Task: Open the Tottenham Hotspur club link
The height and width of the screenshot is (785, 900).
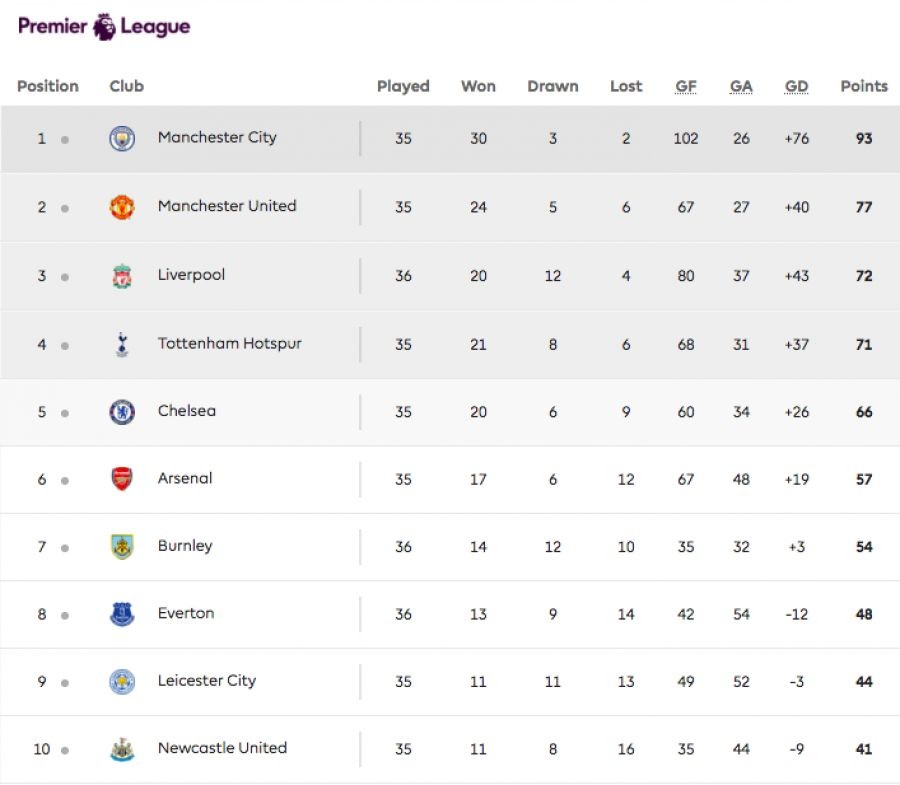Action: [x=229, y=344]
